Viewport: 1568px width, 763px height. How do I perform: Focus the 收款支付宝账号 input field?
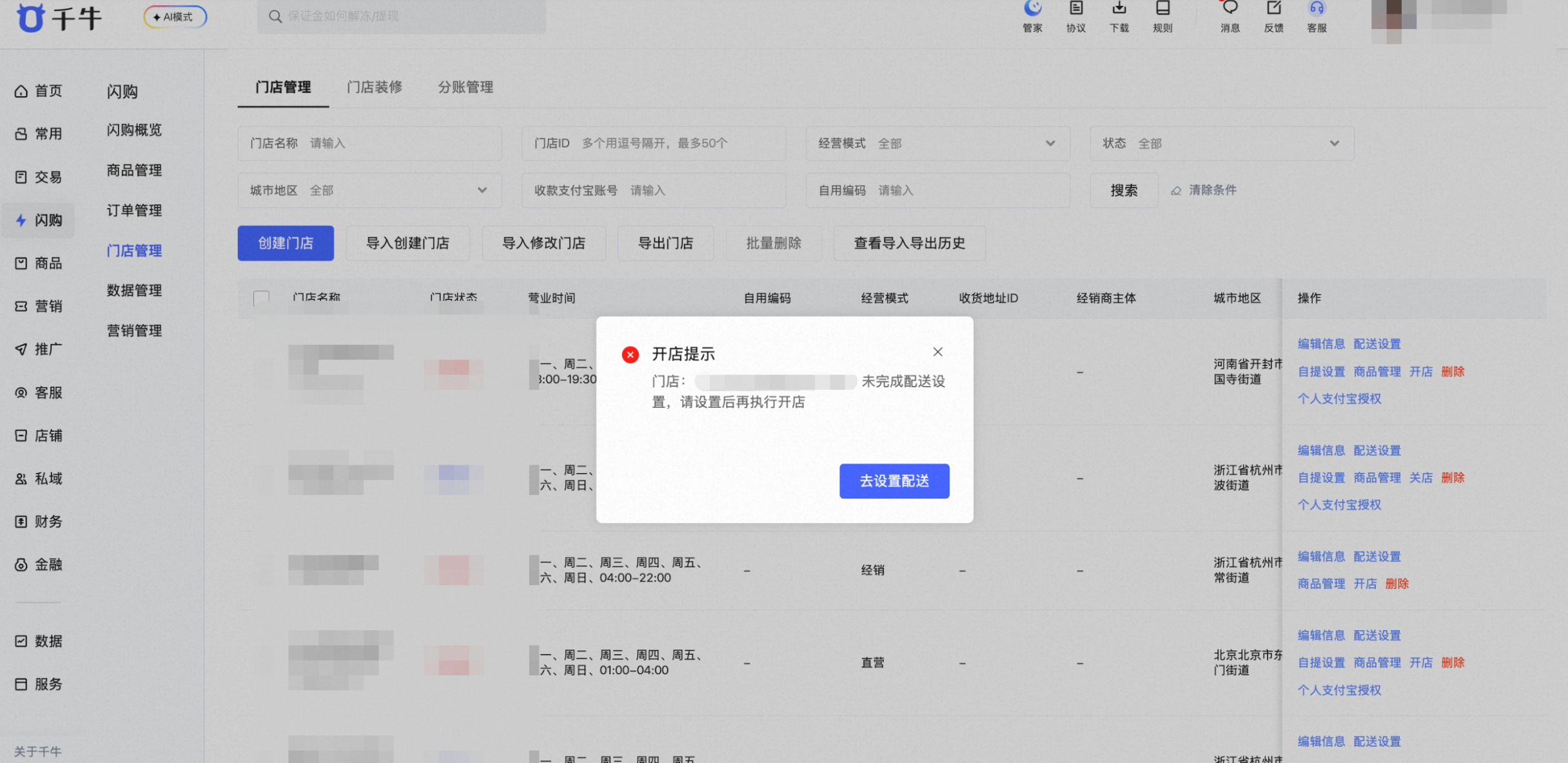click(x=654, y=190)
